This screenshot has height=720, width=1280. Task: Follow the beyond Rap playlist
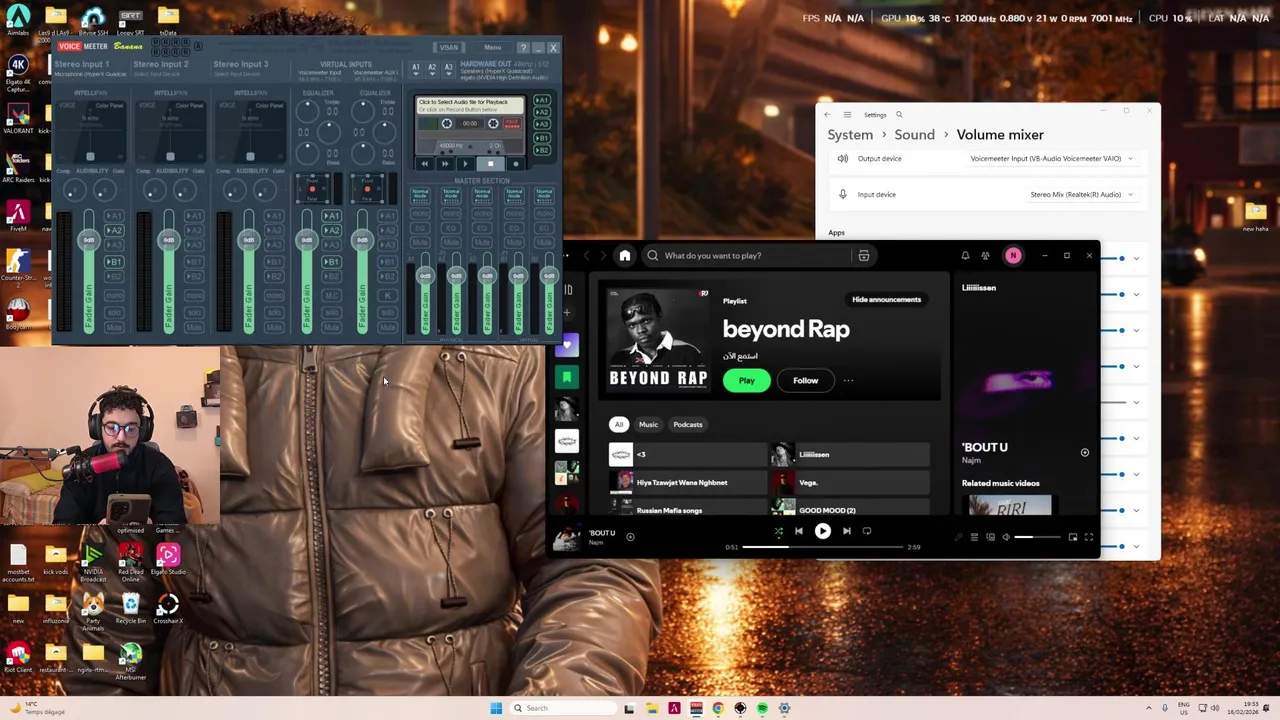coord(805,380)
